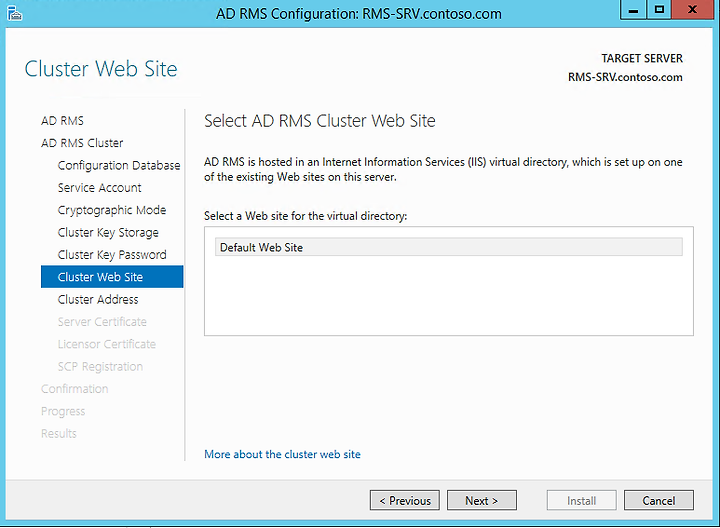Click the Progress step in the sidebar
This screenshot has height=528, width=720.
63,411
